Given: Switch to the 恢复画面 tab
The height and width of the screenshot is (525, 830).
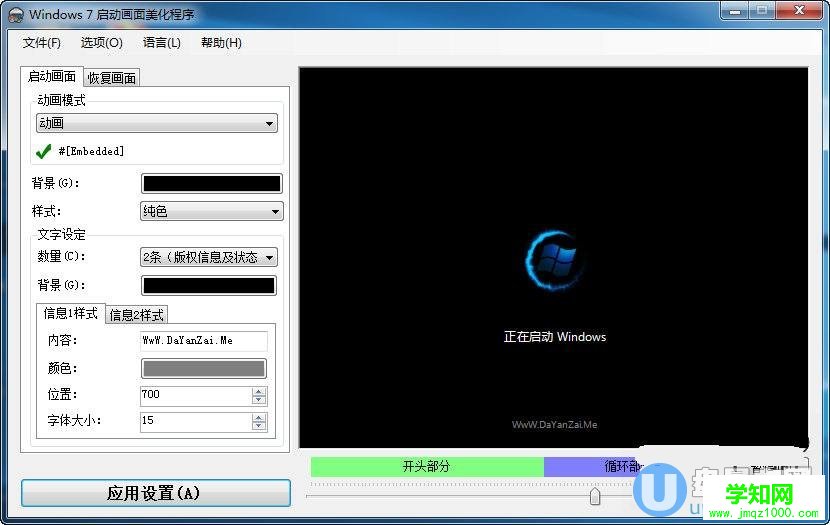Looking at the screenshot, I should point(112,78).
